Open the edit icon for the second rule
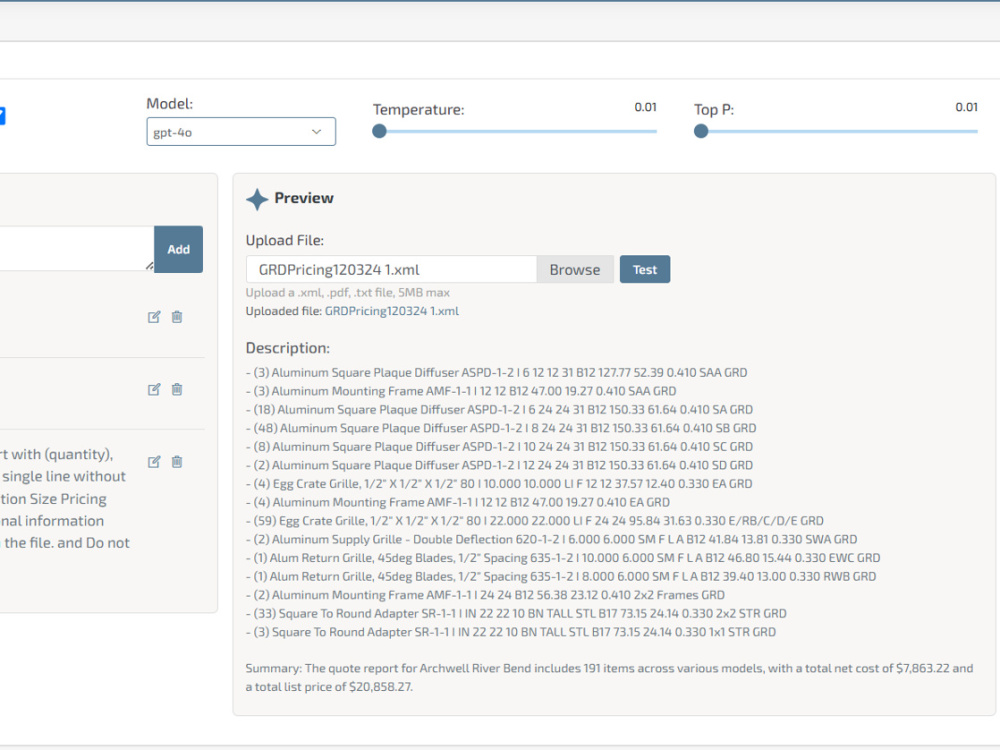1000x750 pixels. coord(154,389)
